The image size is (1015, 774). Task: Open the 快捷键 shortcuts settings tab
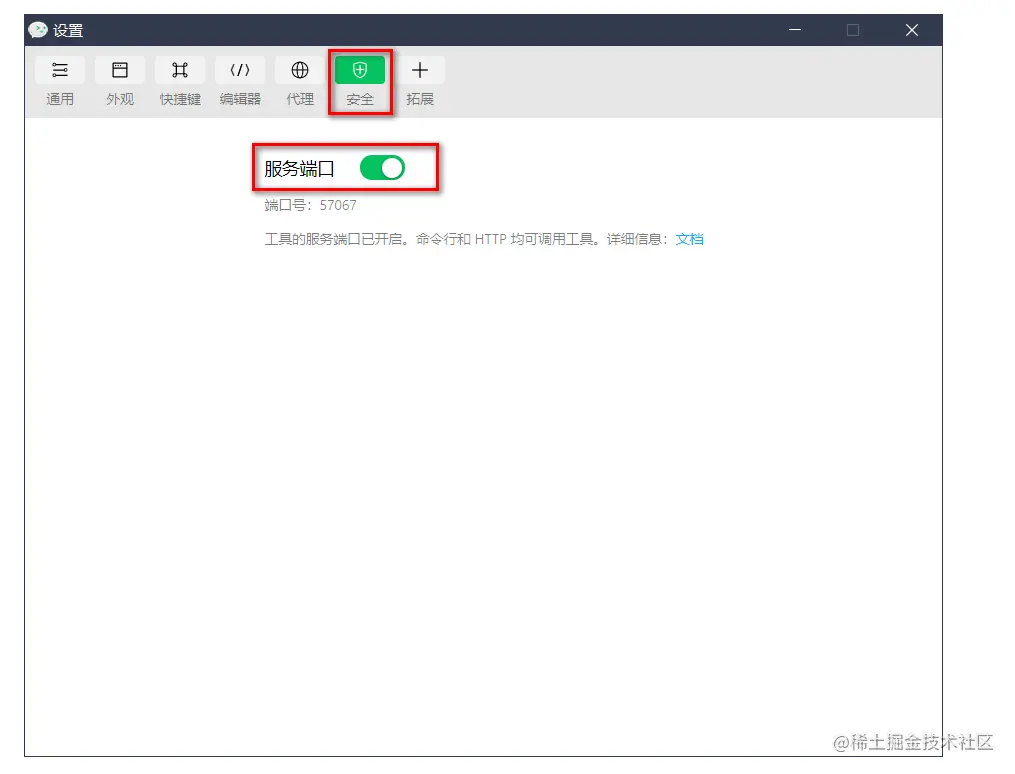click(180, 82)
